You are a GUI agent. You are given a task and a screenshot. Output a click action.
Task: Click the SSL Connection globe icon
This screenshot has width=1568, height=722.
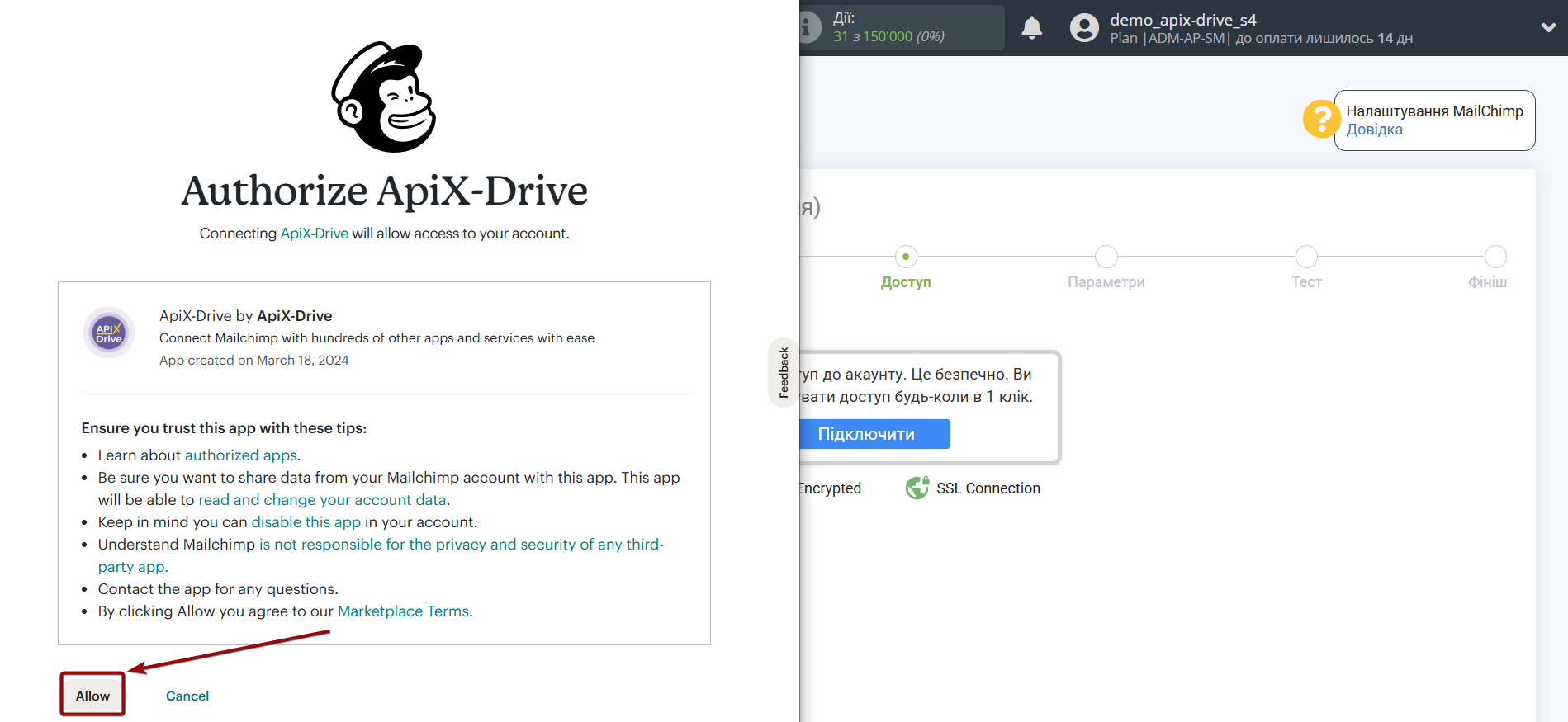coord(917,488)
